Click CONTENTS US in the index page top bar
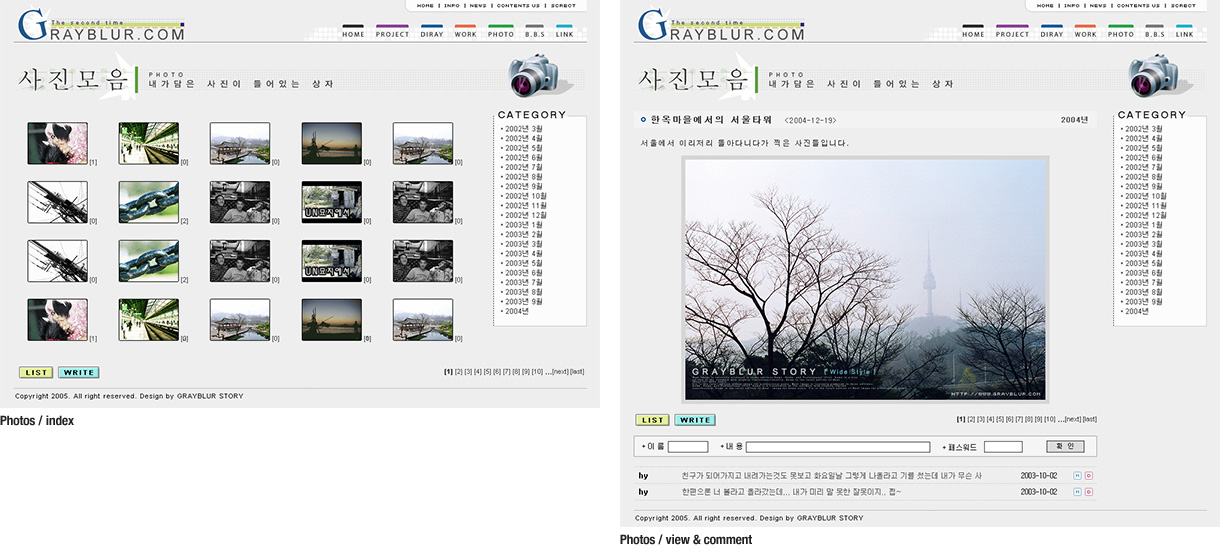1220x552 pixels. pyautogui.click(x=519, y=5)
